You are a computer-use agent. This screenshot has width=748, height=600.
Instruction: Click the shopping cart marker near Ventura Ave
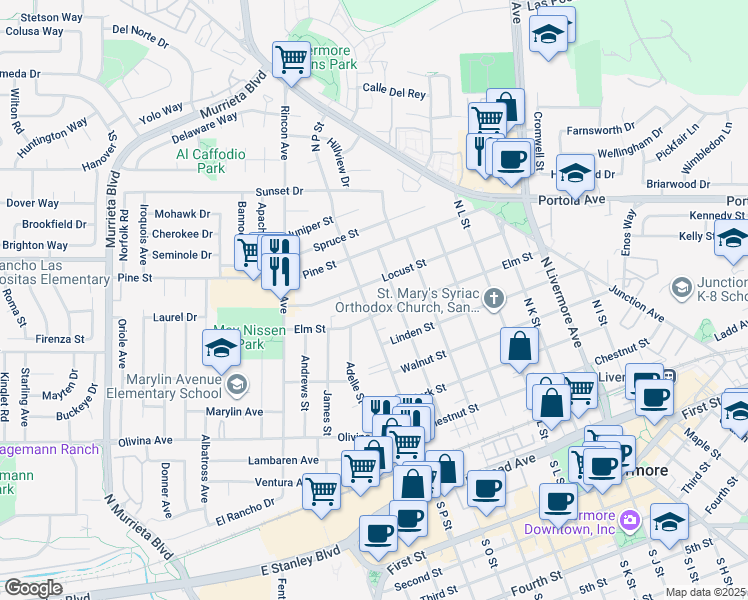[322, 492]
